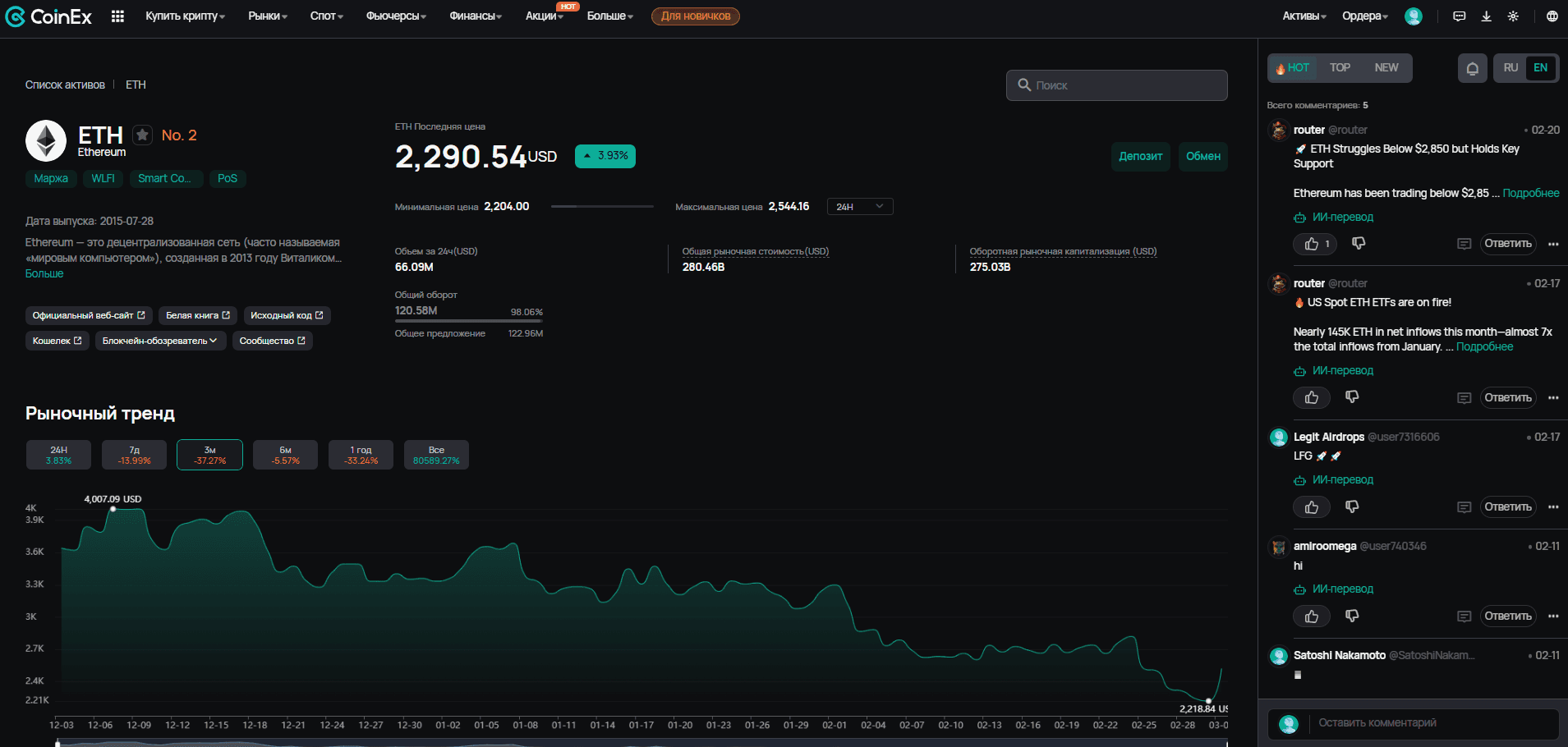Open more options on Legit Airdrops comment

click(1552, 506)
